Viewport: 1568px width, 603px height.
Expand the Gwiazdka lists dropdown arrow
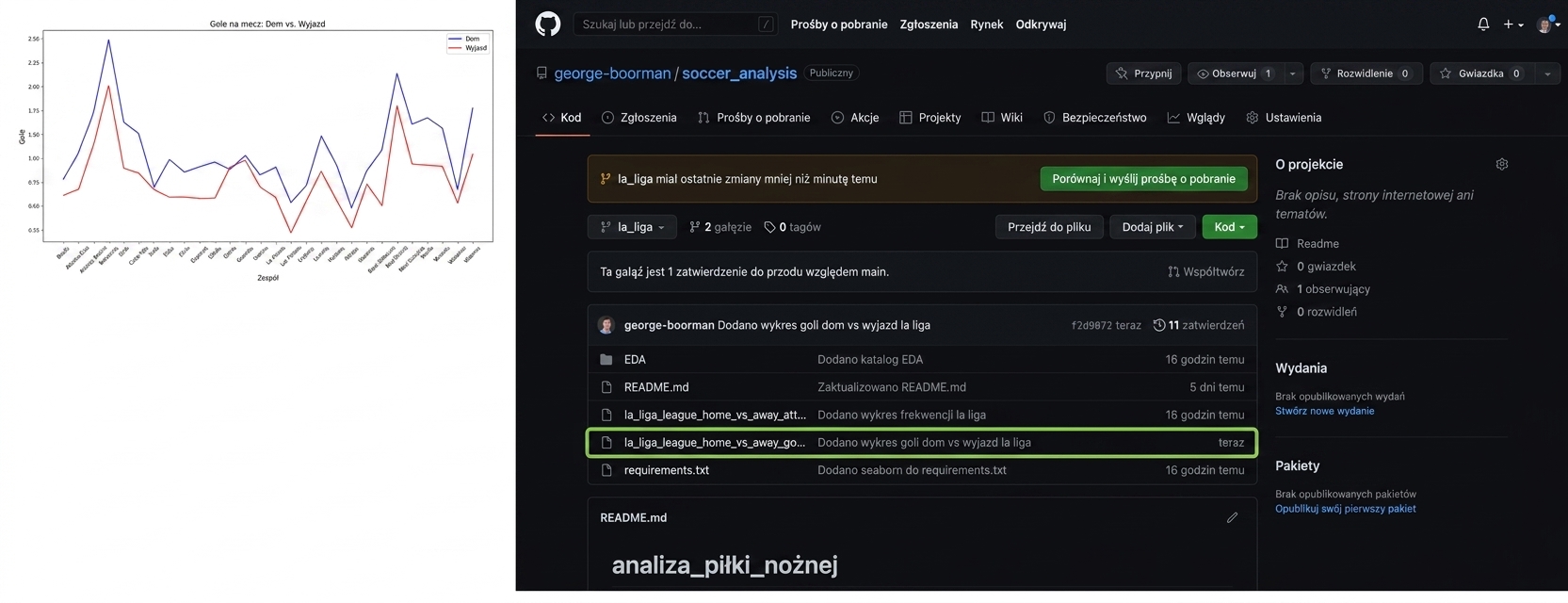click(x=1547, y=73)
